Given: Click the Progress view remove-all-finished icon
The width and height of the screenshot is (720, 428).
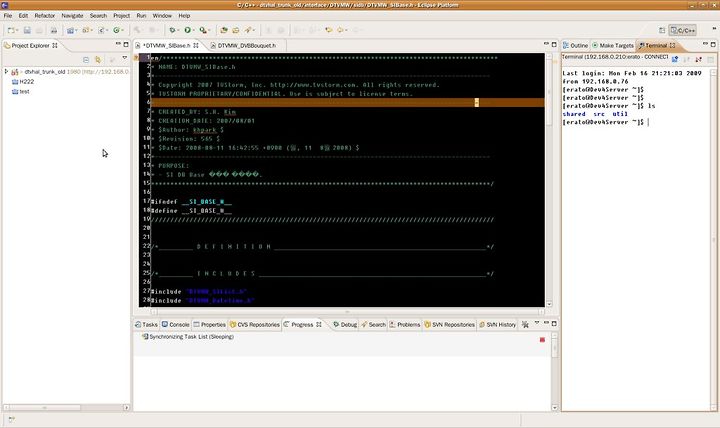Looking at the screenshot, I should click(525, 324).
